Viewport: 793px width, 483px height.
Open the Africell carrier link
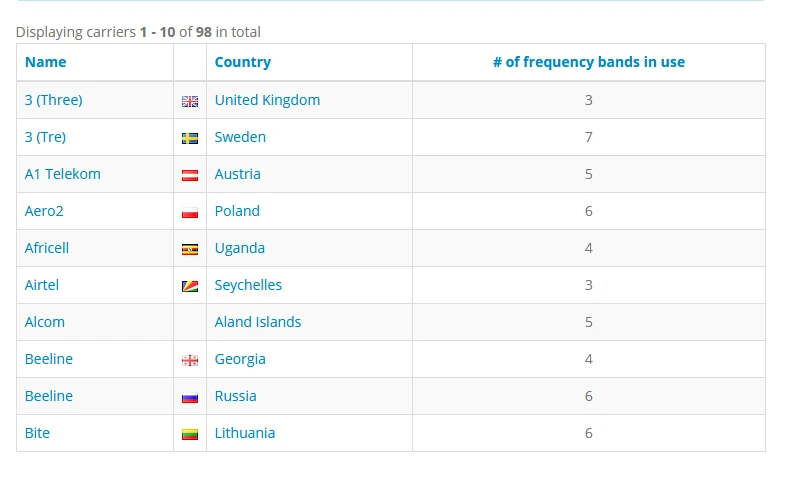coord(47,248)
